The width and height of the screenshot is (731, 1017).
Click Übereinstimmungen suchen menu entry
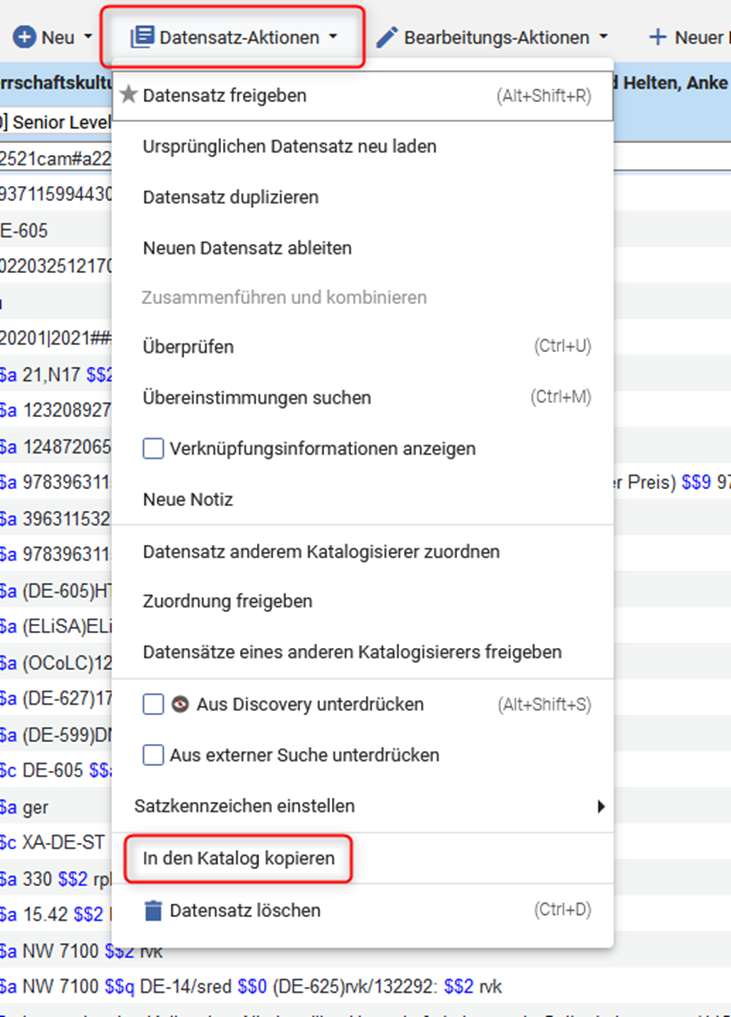pos(257,397)
